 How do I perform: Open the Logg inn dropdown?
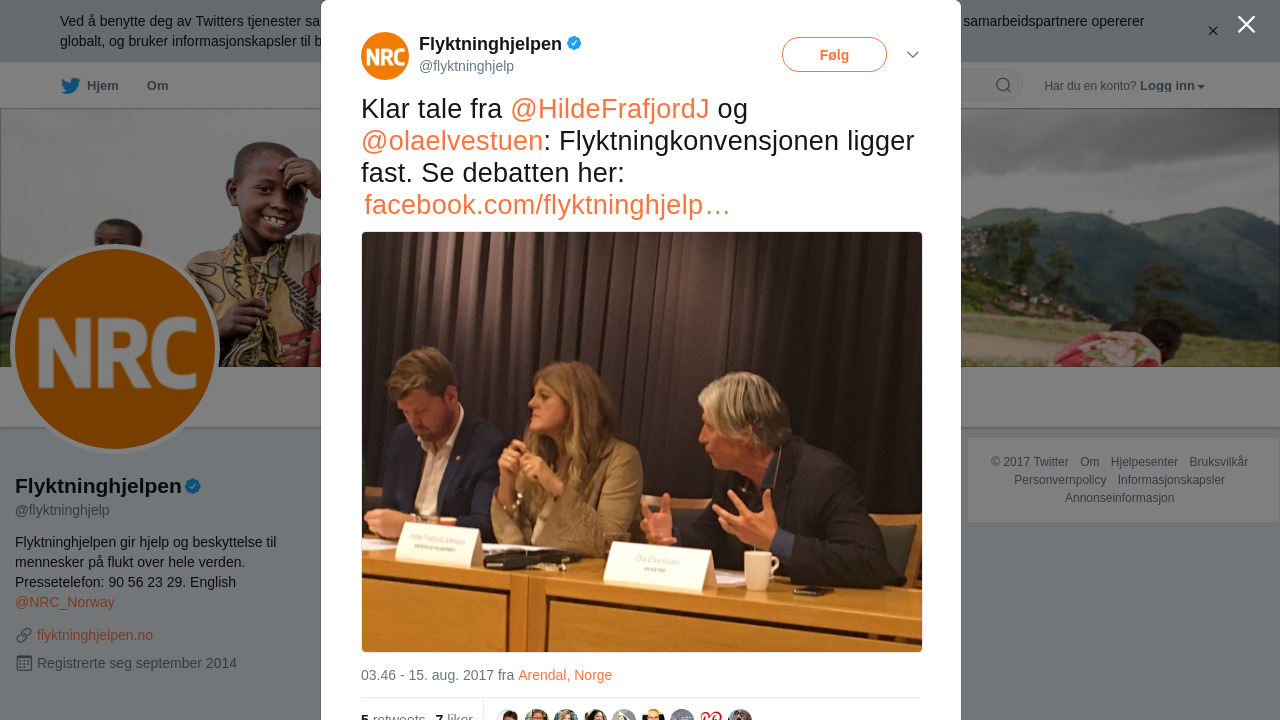pyautogui.click(x=1172, y=86)
